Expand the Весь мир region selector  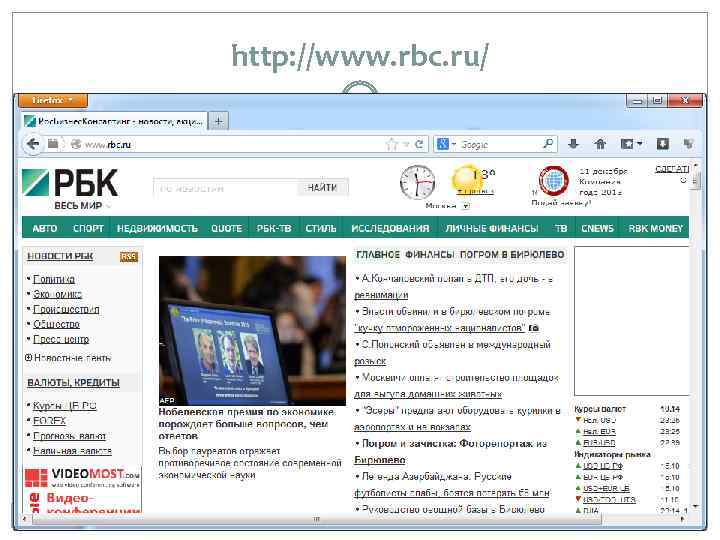pos(81,206)
